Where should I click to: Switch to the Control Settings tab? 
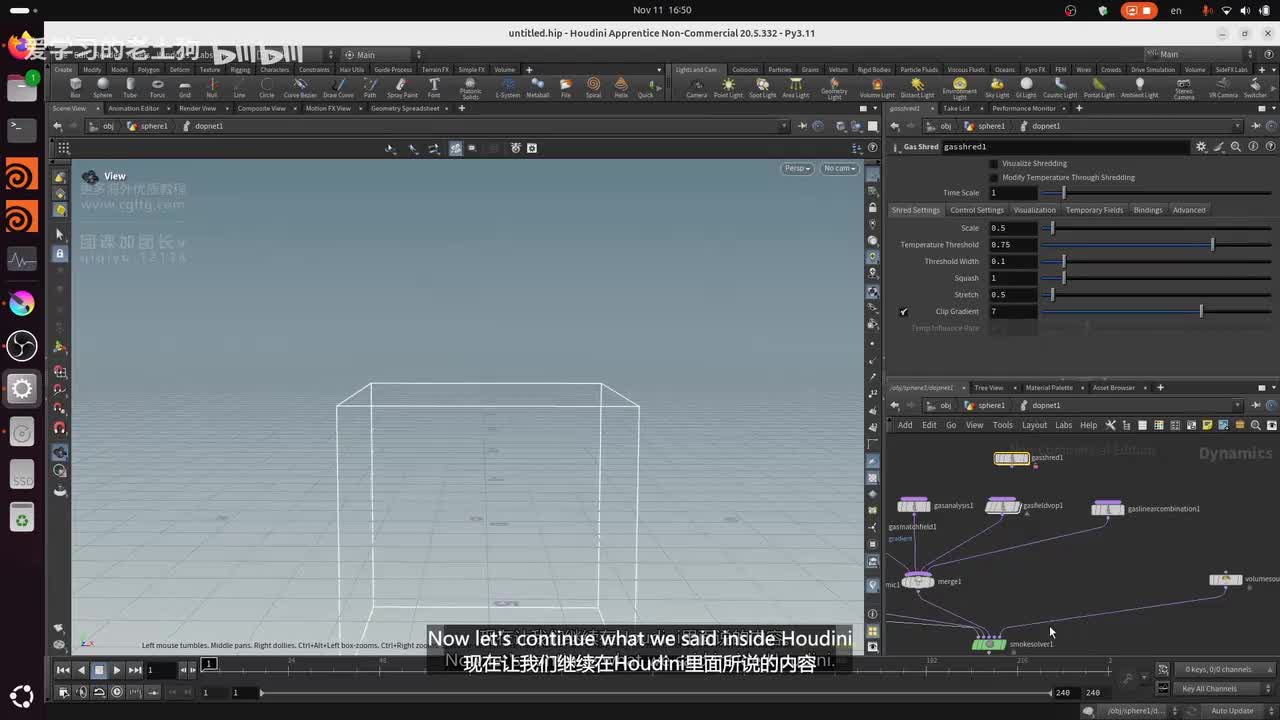976,210
